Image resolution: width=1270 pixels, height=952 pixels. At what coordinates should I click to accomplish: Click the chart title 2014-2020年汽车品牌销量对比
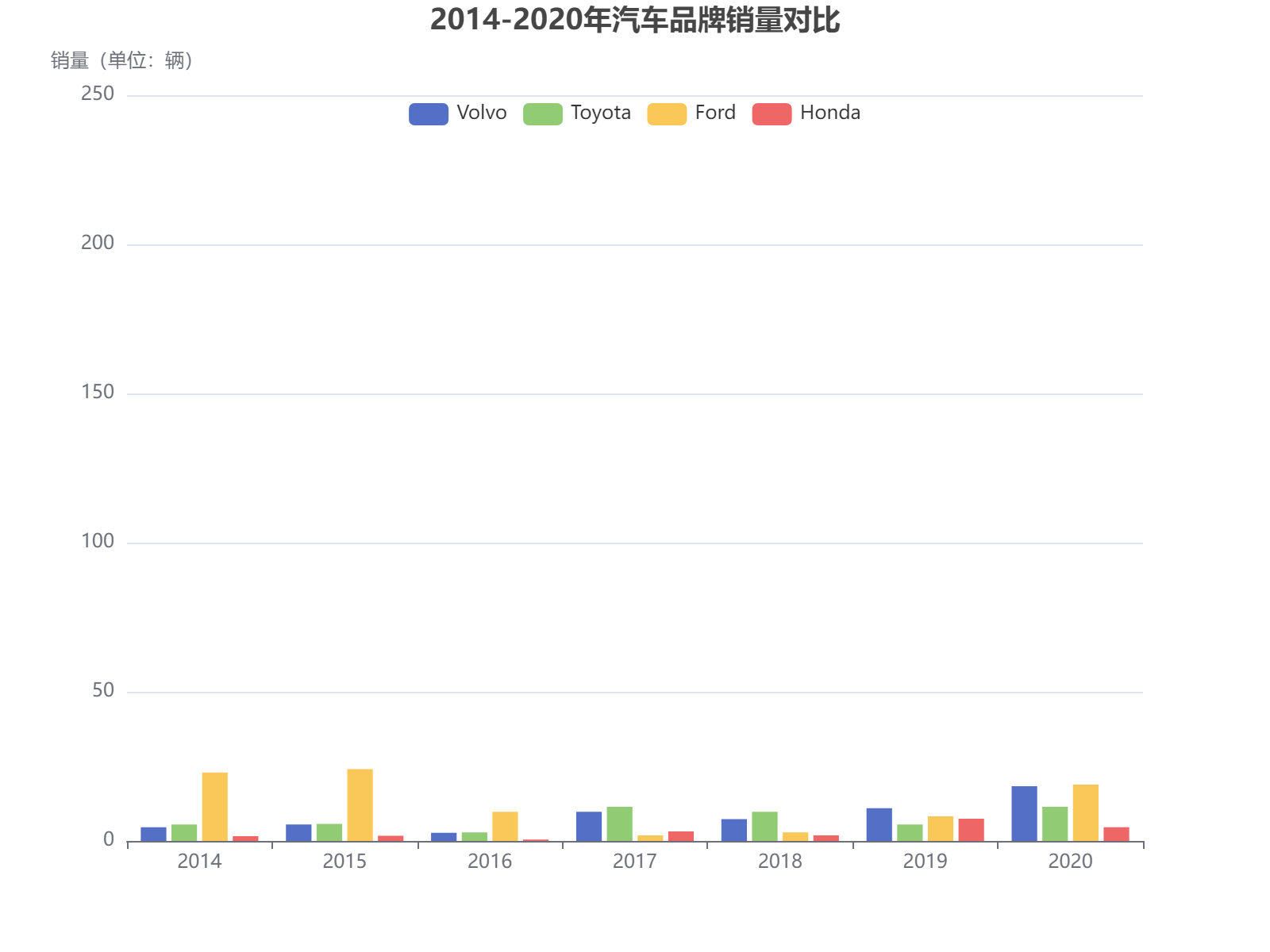635,20
